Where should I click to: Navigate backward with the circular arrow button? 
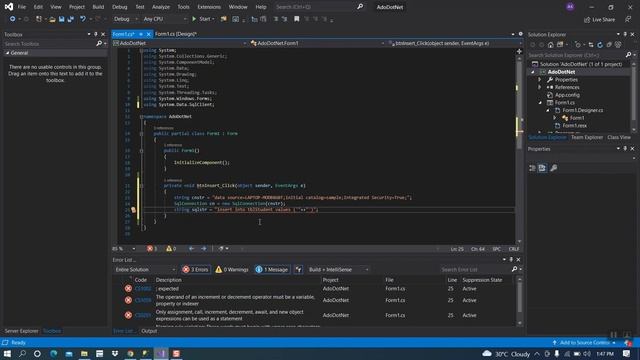(x=12, y=19)
